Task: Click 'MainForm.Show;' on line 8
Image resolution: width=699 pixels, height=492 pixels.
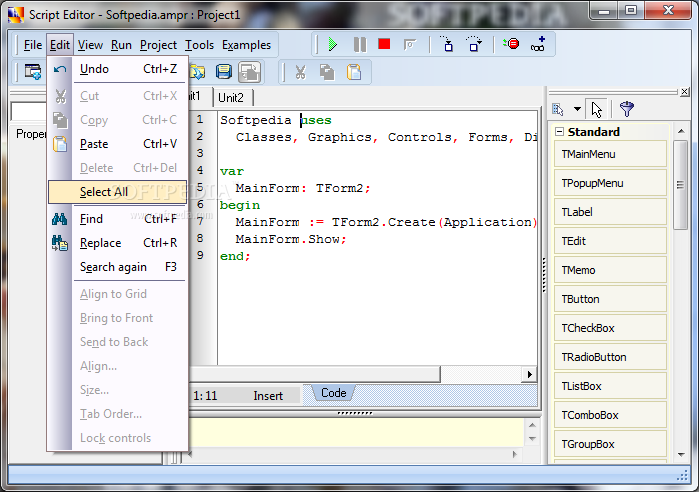Action: pyautogui.click(x=291, y=239)
